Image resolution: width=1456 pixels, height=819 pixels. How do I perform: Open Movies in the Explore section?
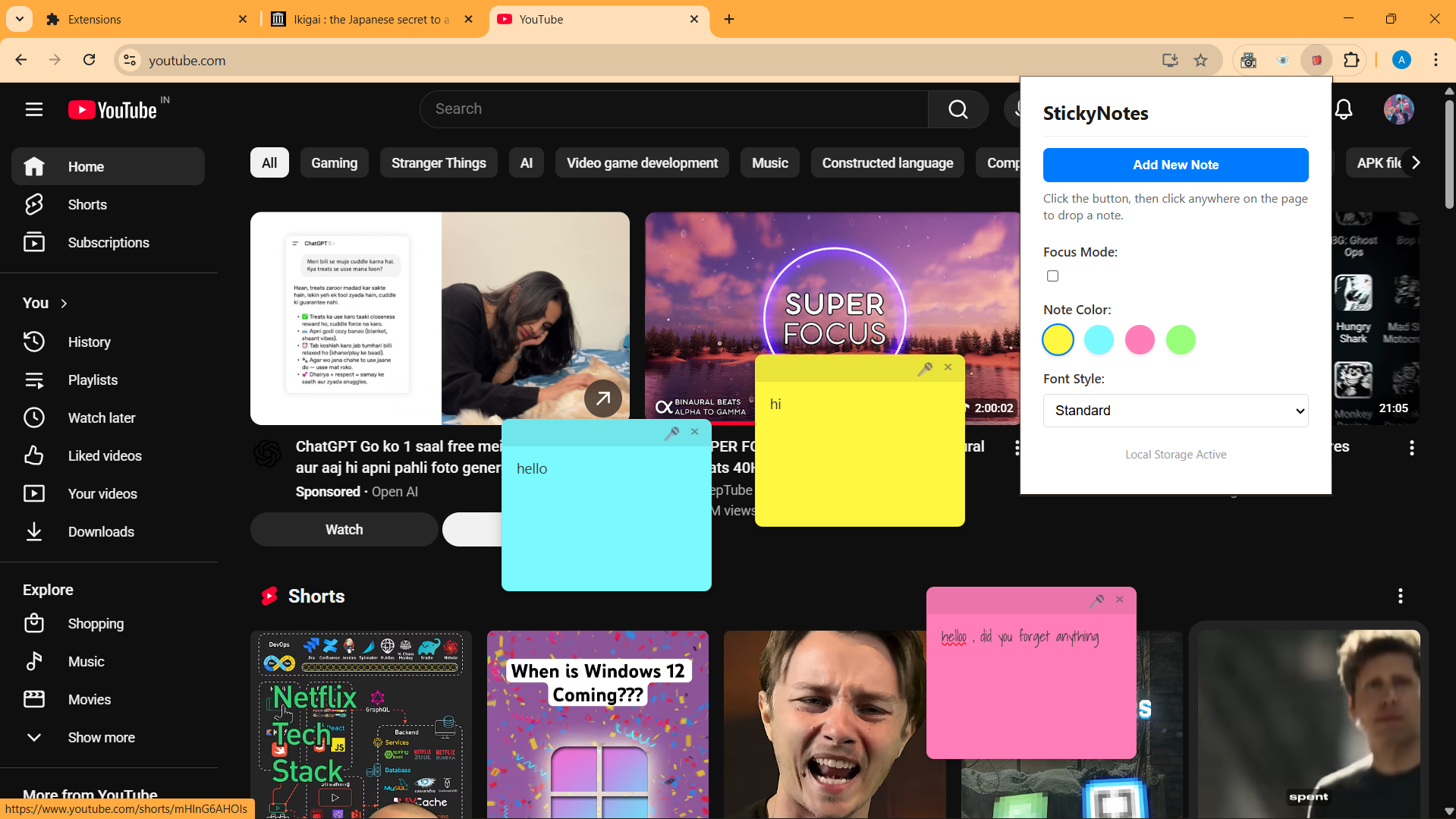click(108, 700)
